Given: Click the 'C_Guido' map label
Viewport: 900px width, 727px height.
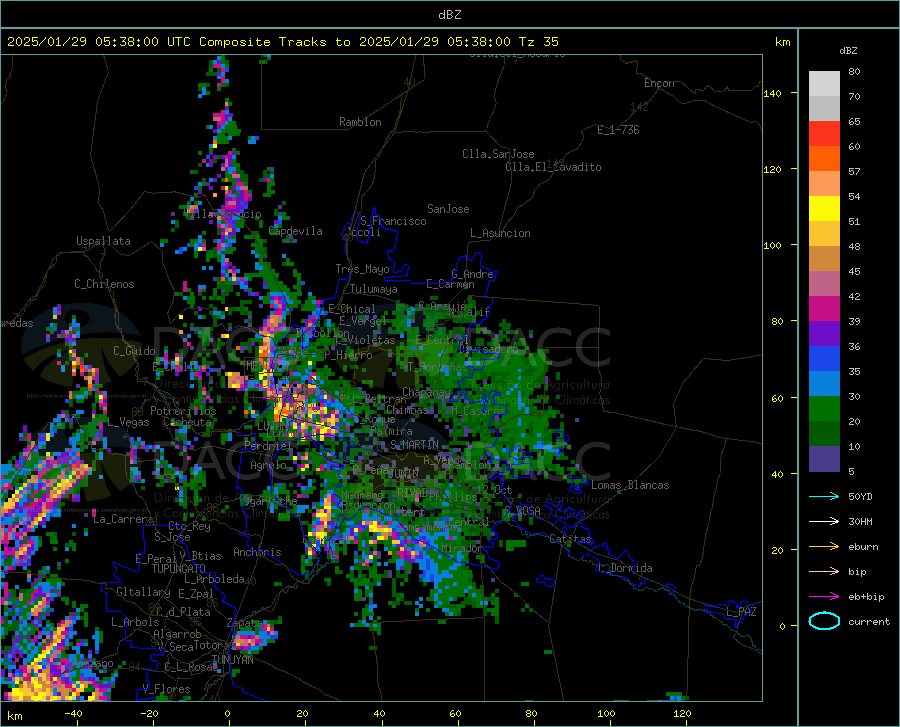Looking at the screenshot, I should 134,351.
